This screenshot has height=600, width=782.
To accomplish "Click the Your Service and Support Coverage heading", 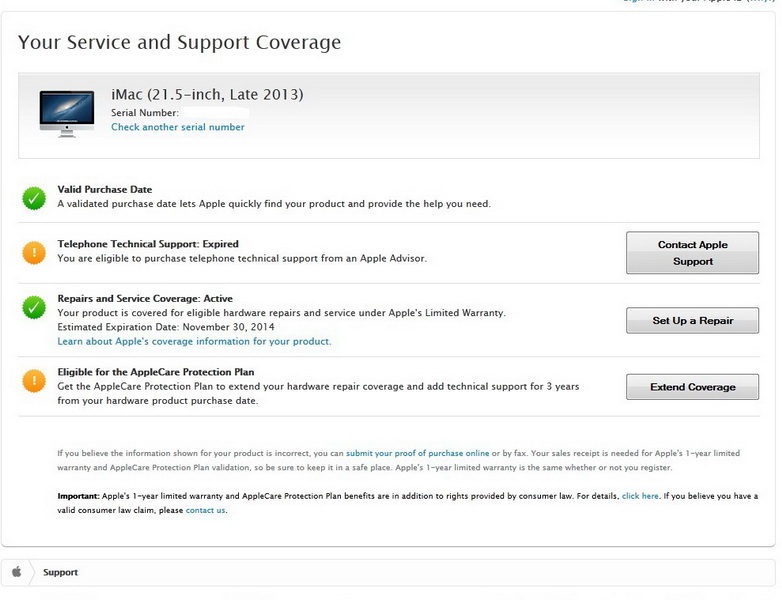I will point(180,42).
